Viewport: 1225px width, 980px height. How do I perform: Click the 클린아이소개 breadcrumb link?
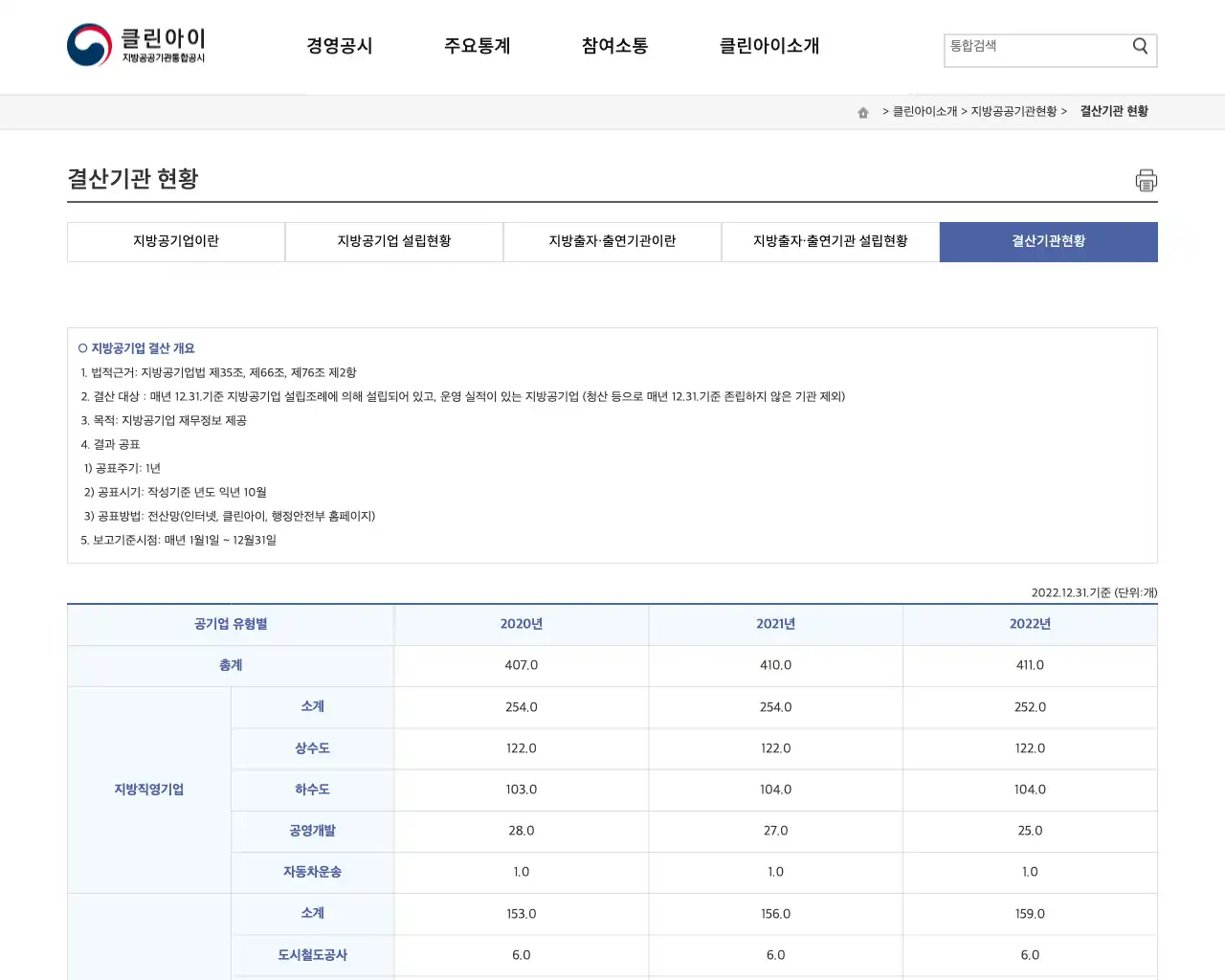pos(925,111)
